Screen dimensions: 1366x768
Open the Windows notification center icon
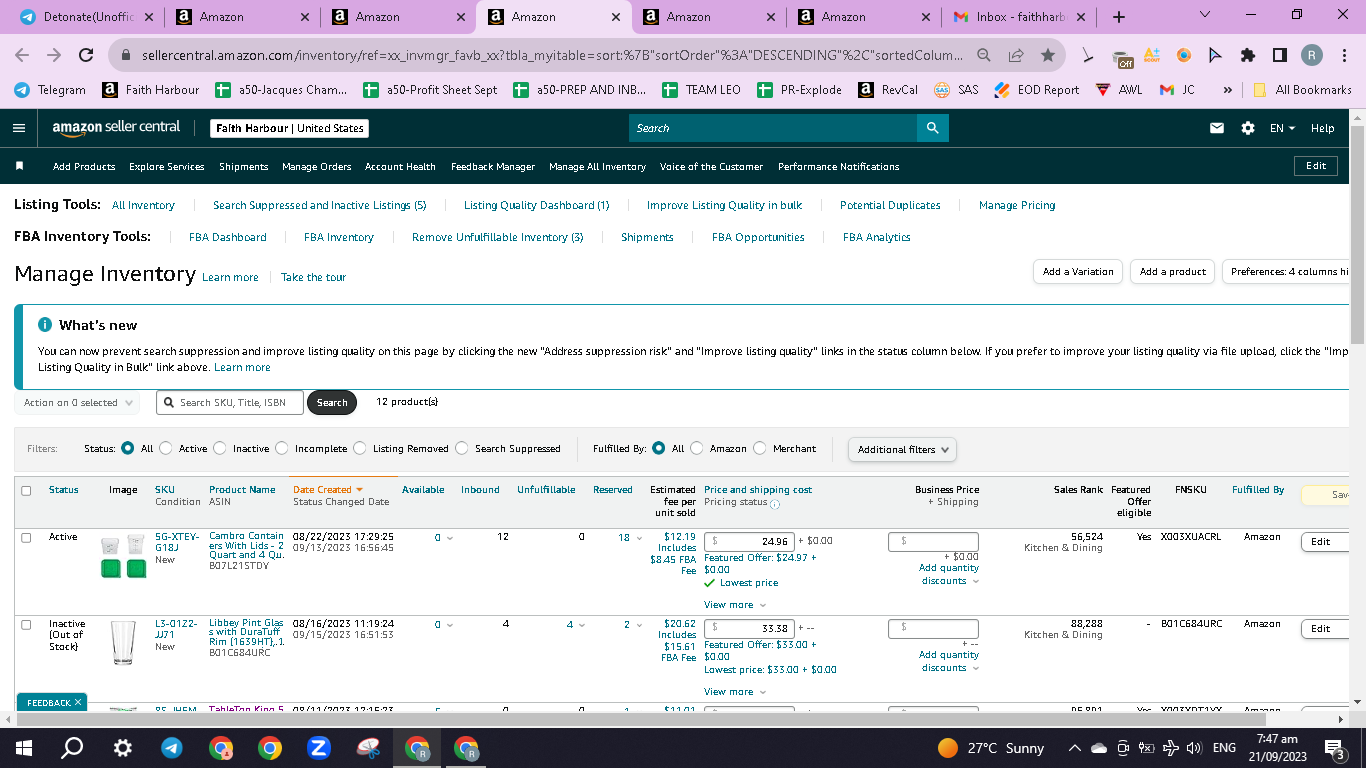(x=1334, y=748)
